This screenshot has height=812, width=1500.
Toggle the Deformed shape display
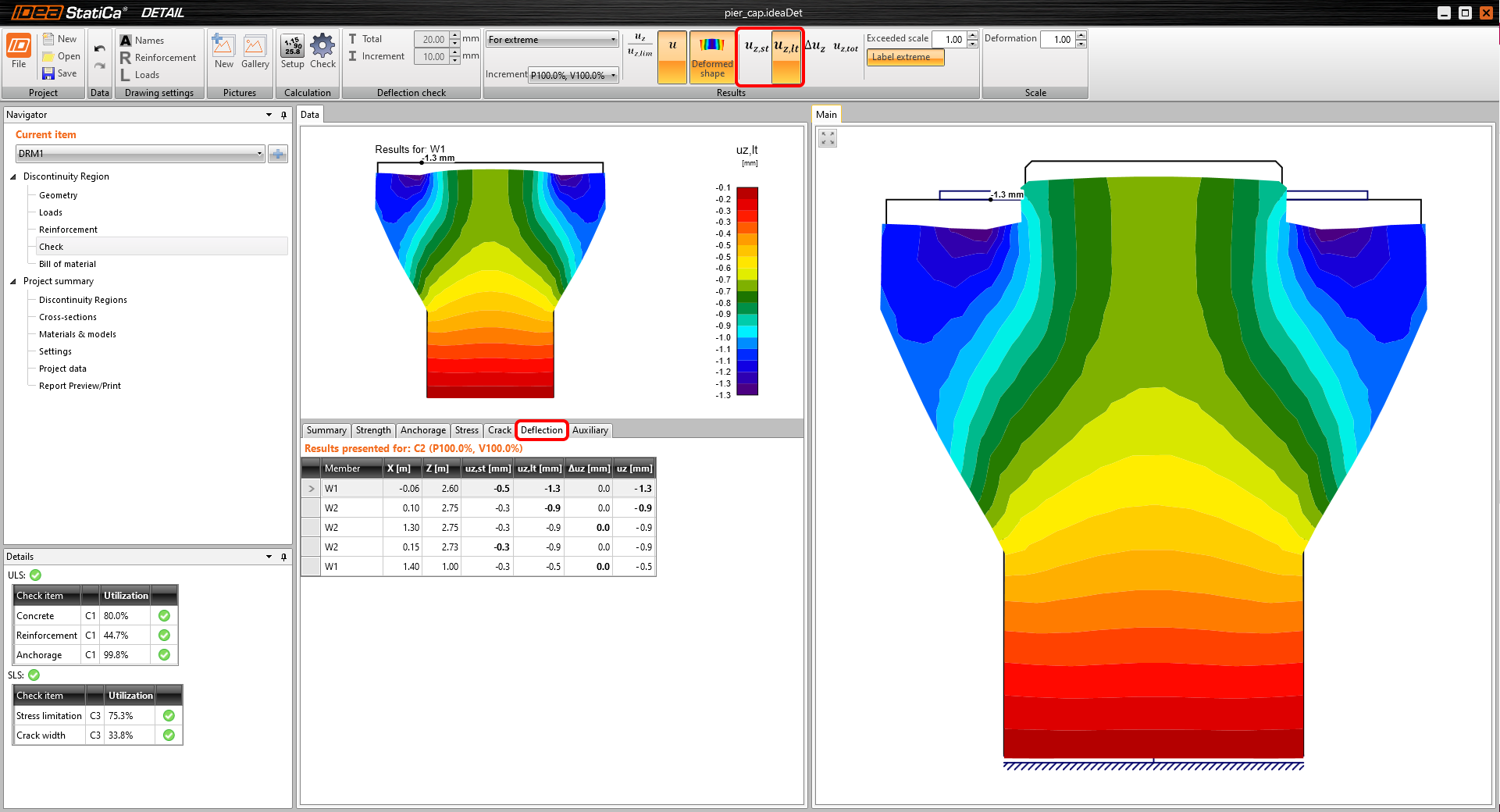(x=711, y=56)
